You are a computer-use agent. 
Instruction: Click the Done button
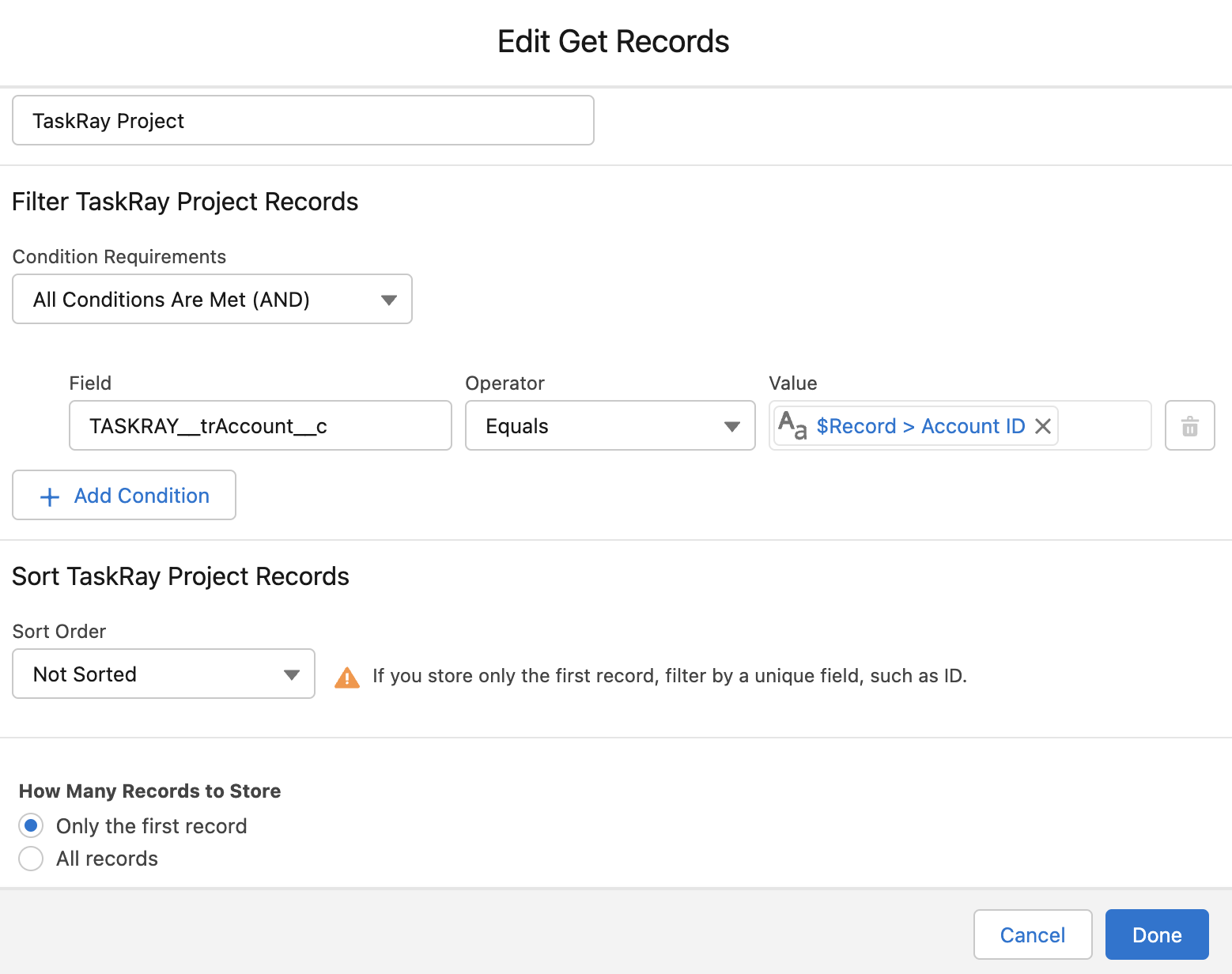(1156, 934)
